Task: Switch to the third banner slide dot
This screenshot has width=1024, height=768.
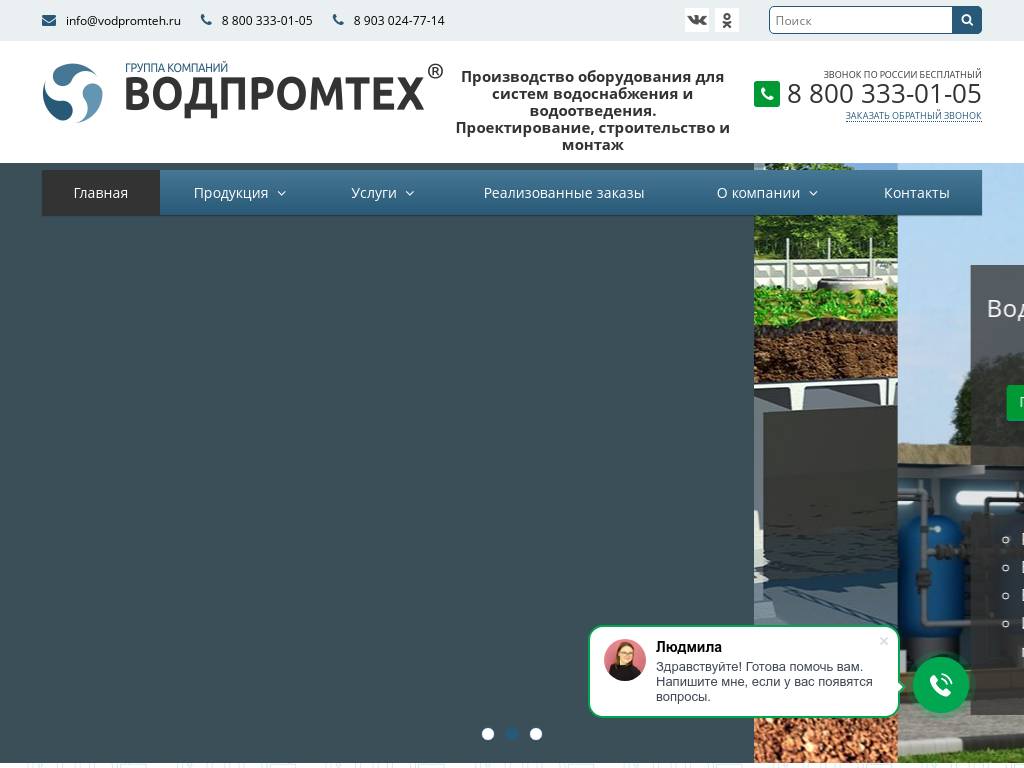Action: tap(536, 733)
